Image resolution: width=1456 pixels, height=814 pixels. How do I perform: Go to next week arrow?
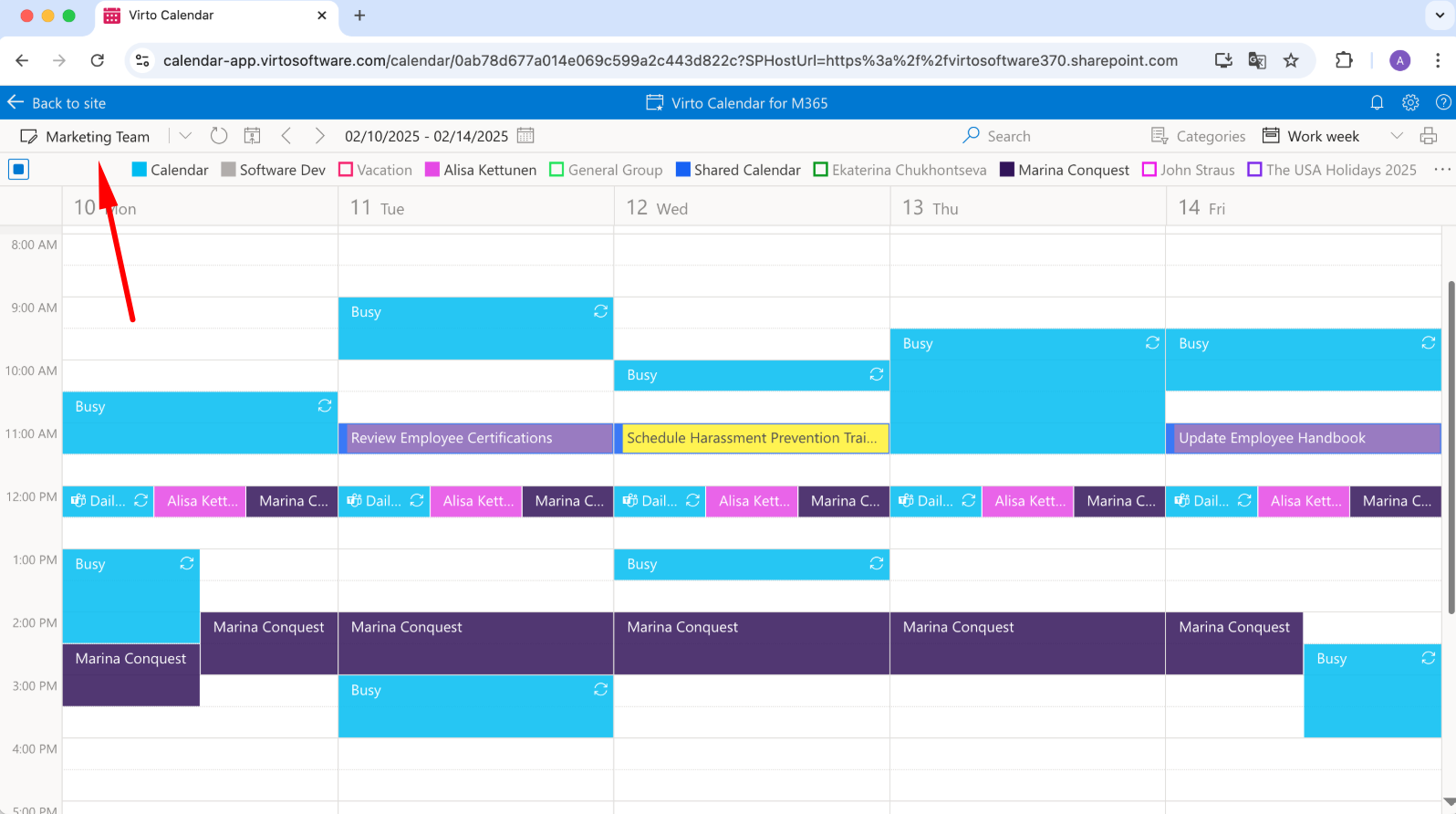pos(319,136)
